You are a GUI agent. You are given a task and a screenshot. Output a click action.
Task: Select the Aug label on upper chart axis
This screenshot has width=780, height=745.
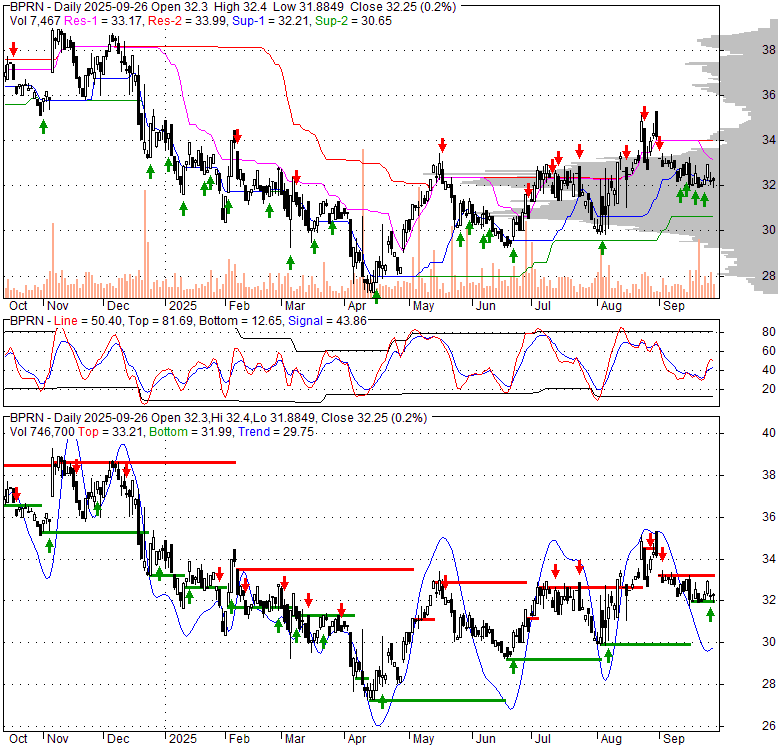point(611,306)
